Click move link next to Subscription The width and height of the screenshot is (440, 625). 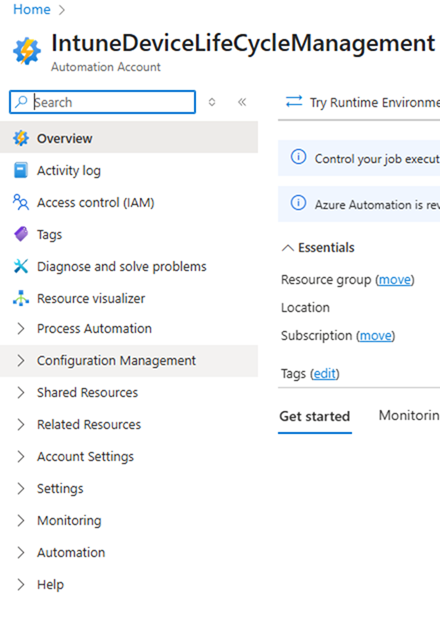pyautogui.click(x=375, y=336)
